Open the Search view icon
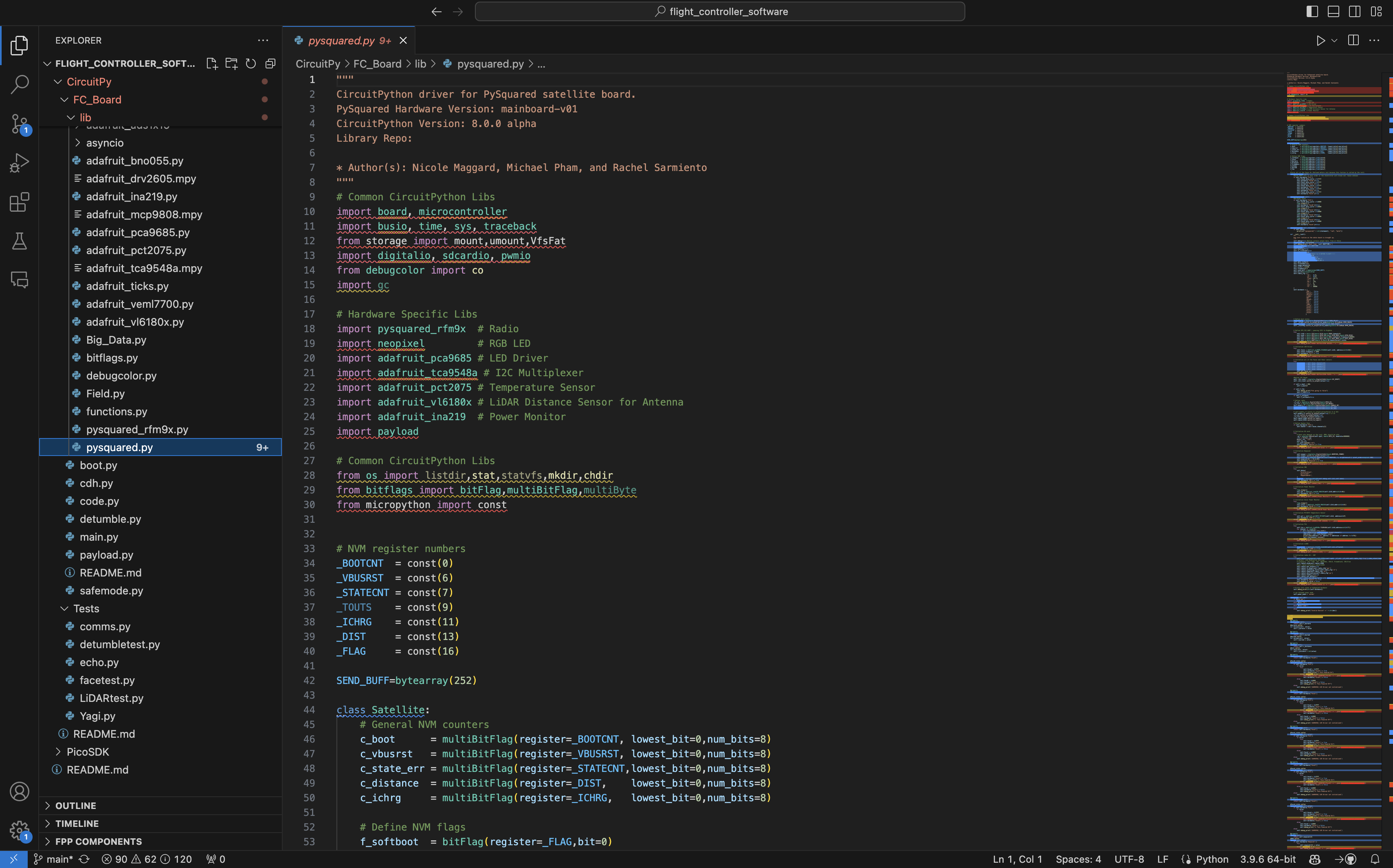The height and width of the screenshot is (868, 1393). (19, 84)
